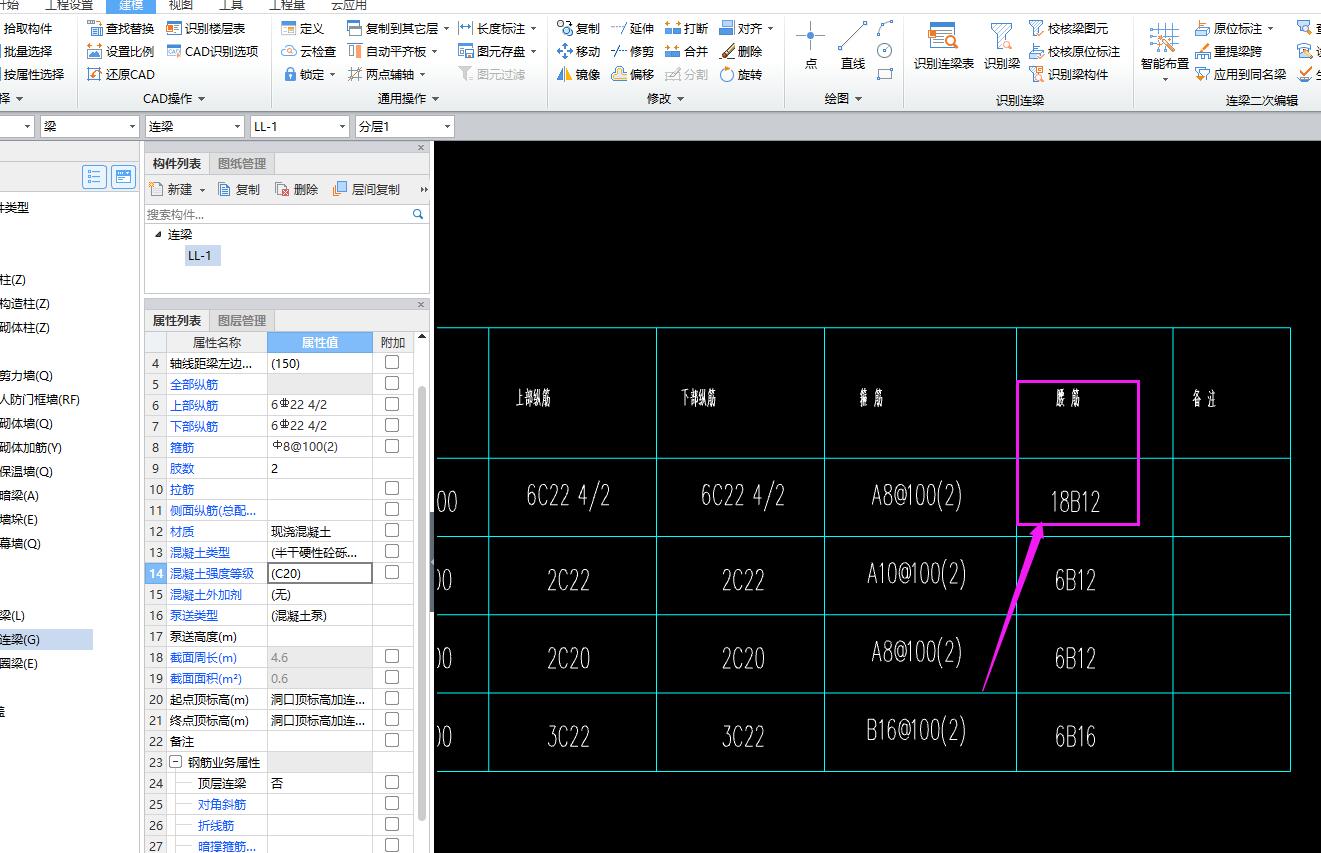Check 附加 box for 箍筋 row

(x=392, y=446)
